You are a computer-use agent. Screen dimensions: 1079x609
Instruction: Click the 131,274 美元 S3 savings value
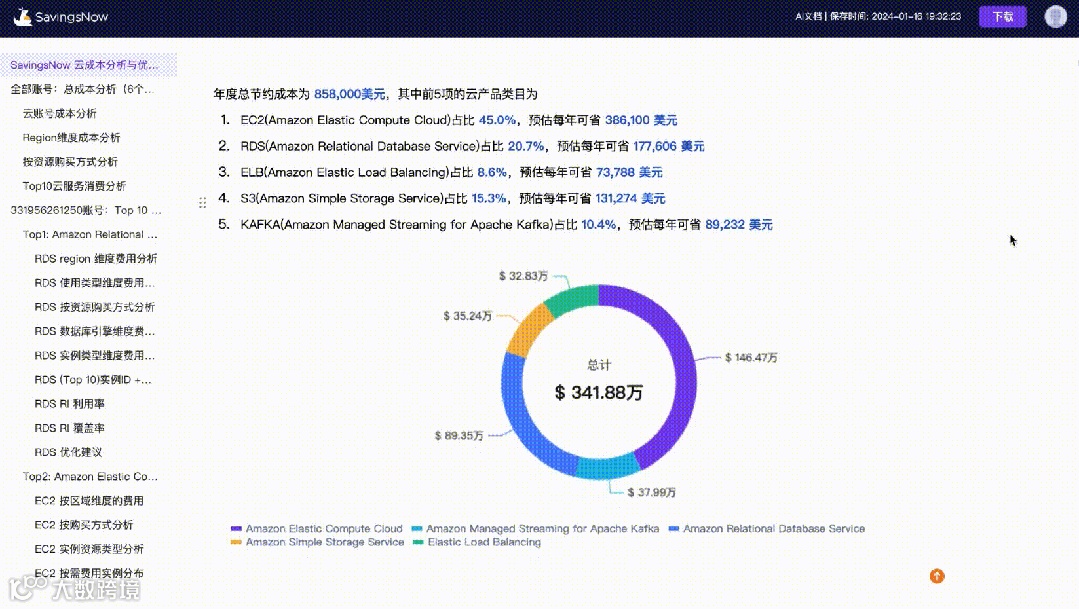(x=630, y=198)
